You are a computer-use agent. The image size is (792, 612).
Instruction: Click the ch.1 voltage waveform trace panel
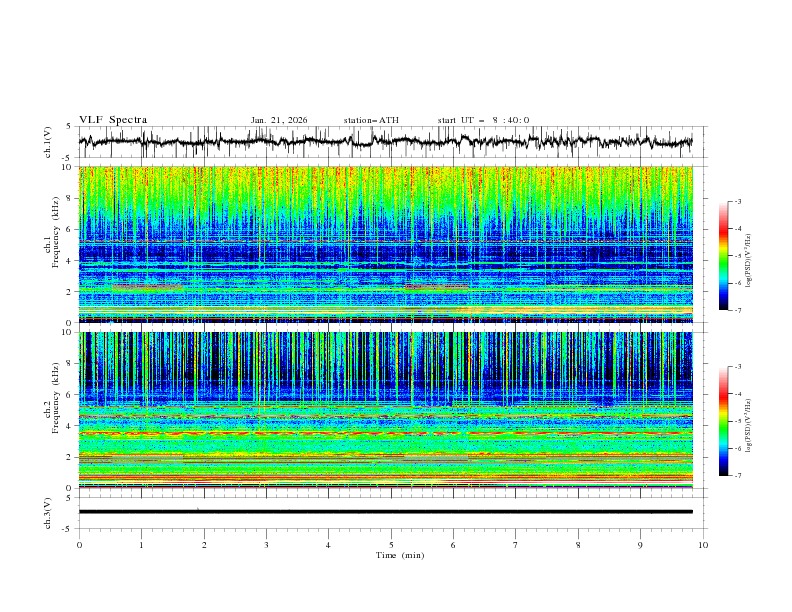pos(392,142)
